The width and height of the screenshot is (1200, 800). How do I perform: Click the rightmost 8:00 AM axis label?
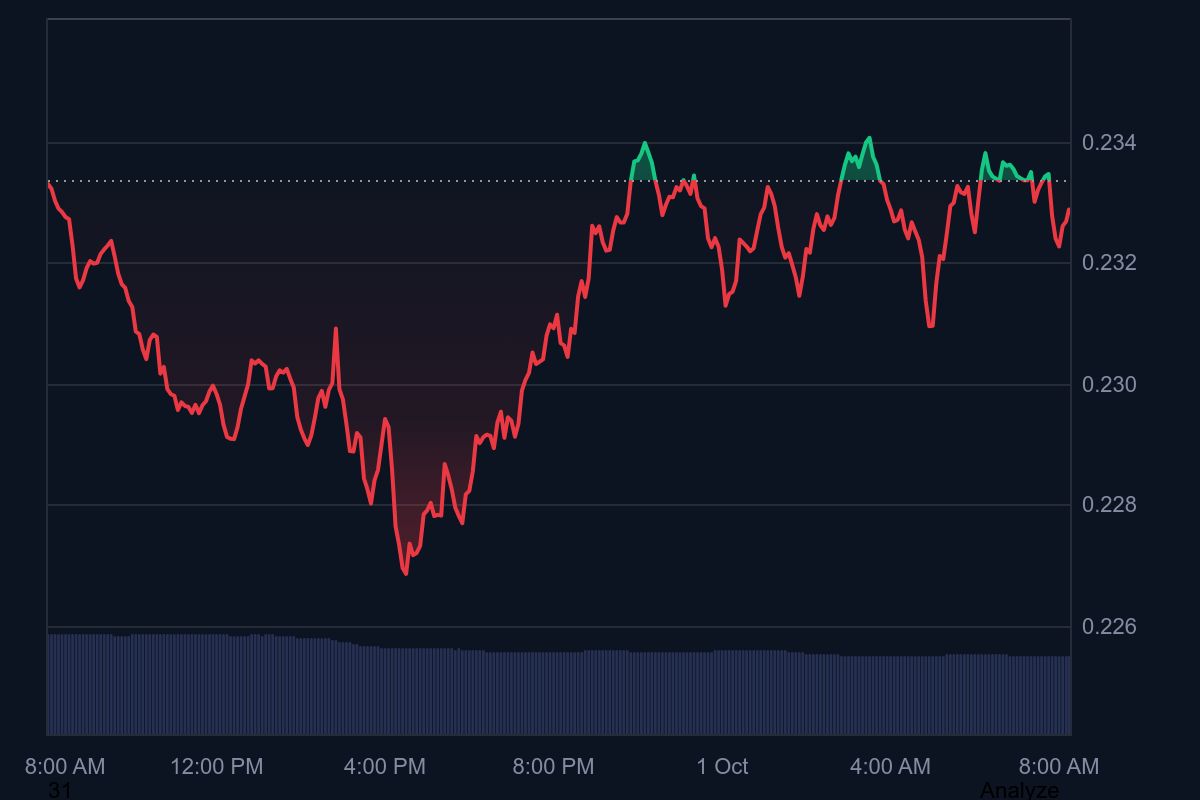(x=1058, y=766)
